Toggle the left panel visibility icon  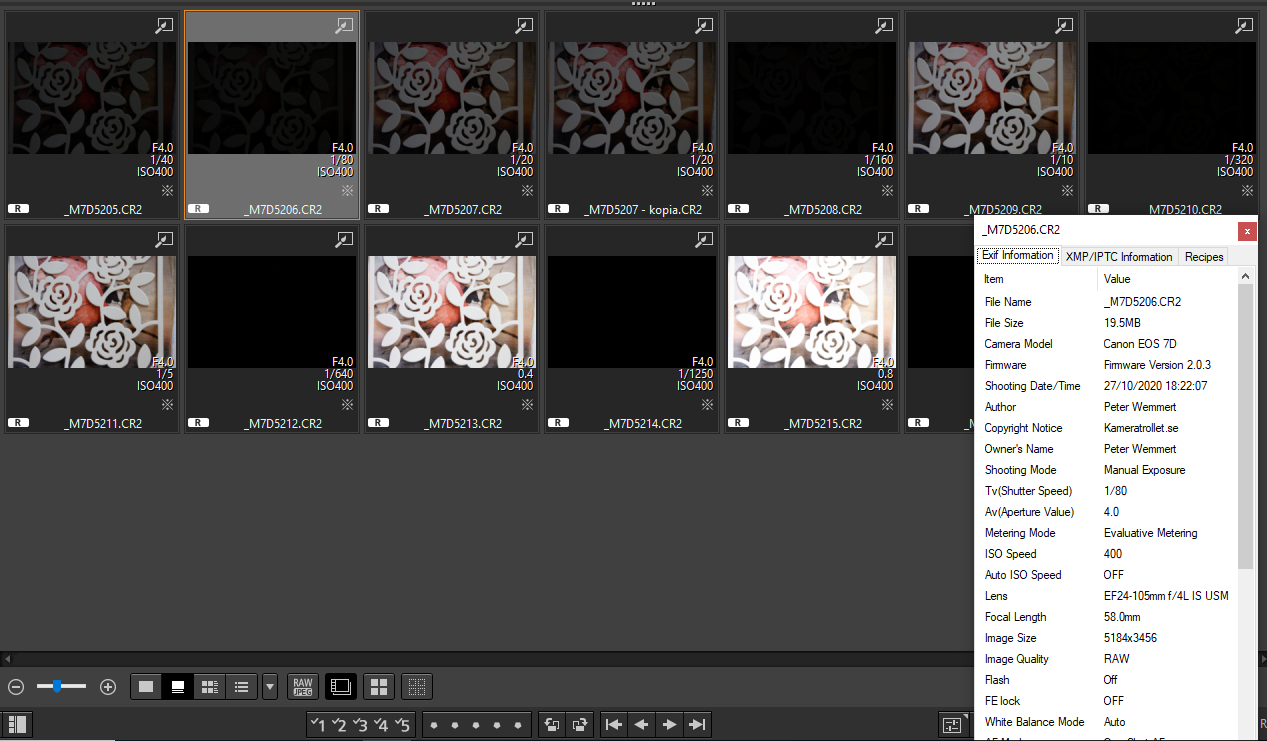(16, 724)
